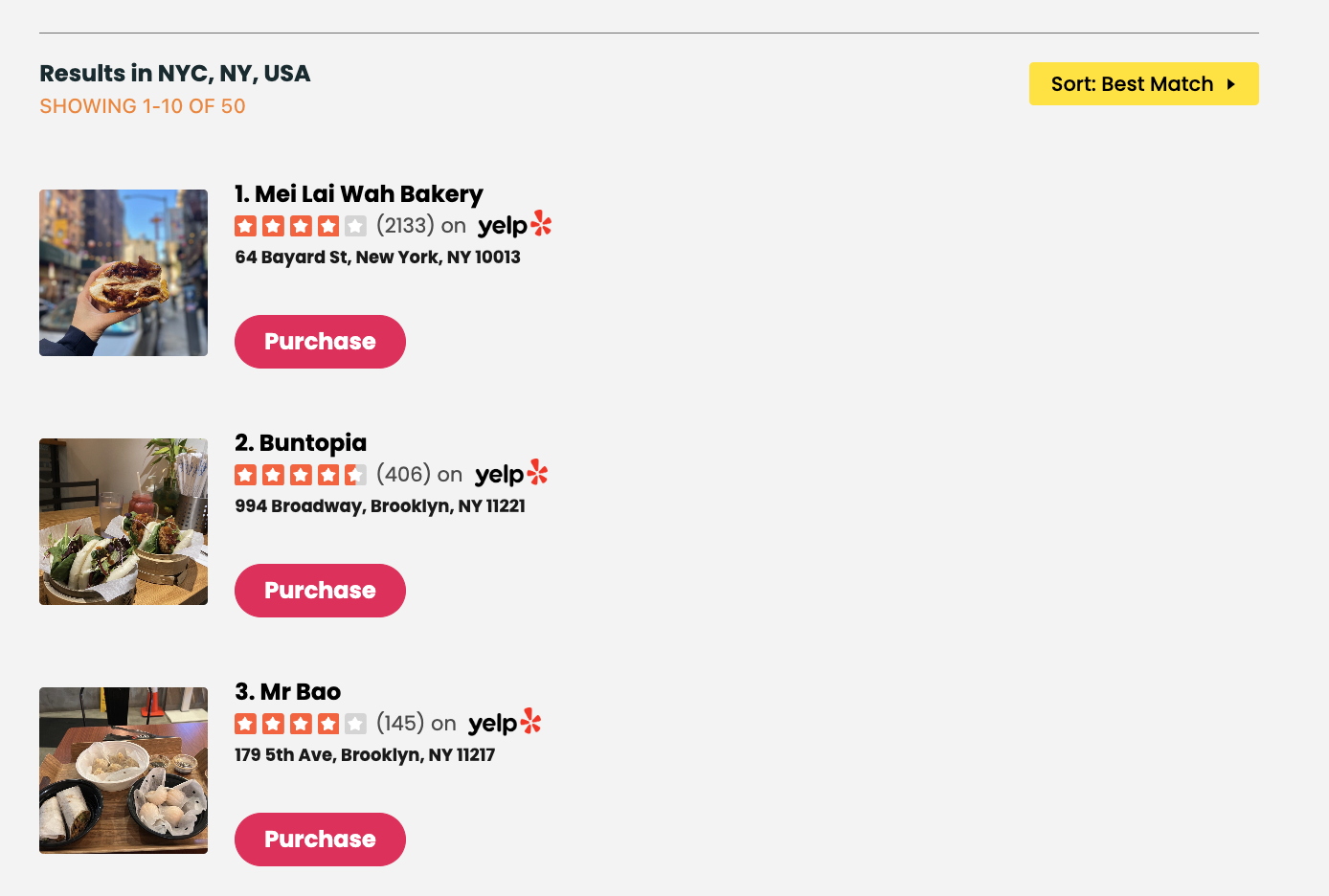This screenshot has height=896, width=1329.
Task: Click the (2133) review count
Action: pos(406,225)
